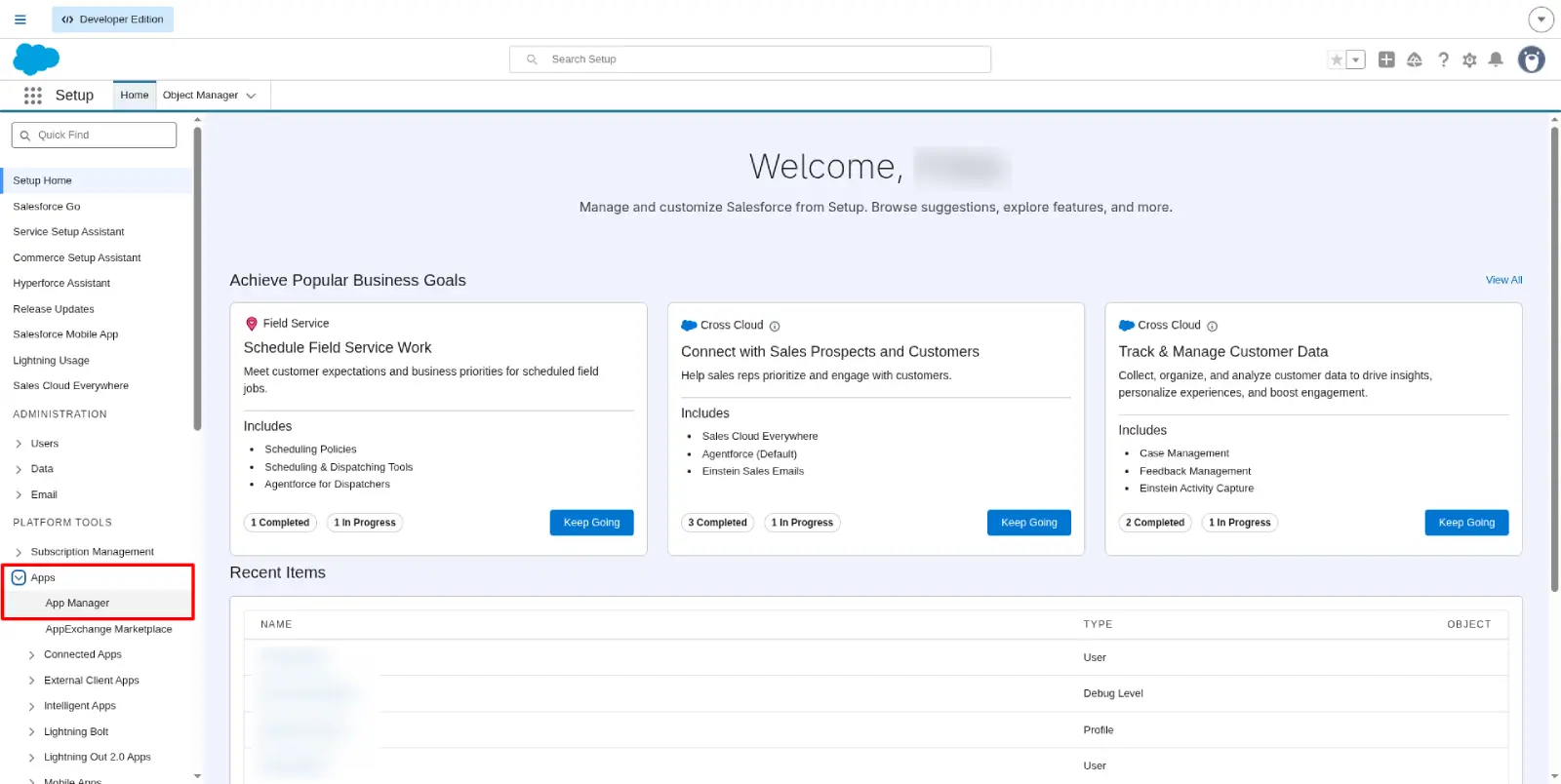This screenshot has height=784, width=1561.
Task: Expand Intelligent Apps
Action: tap(31, 707)
